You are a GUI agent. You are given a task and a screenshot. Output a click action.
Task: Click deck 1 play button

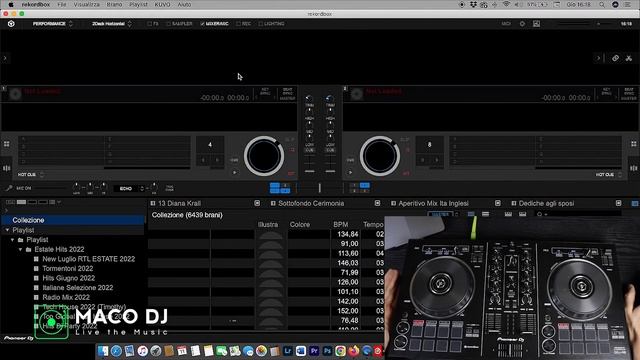point(235,173)
